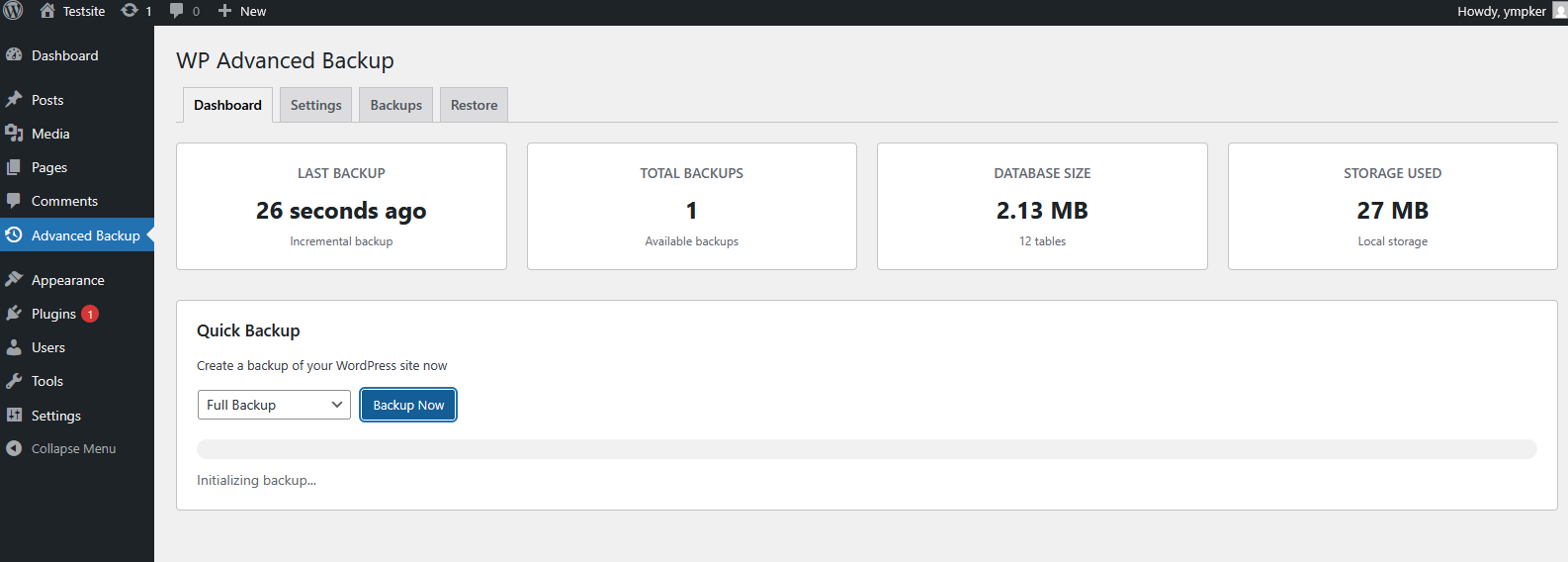Click the WordPress logo icon
The image size is (1568, 562).
click(x=13, y=11)
